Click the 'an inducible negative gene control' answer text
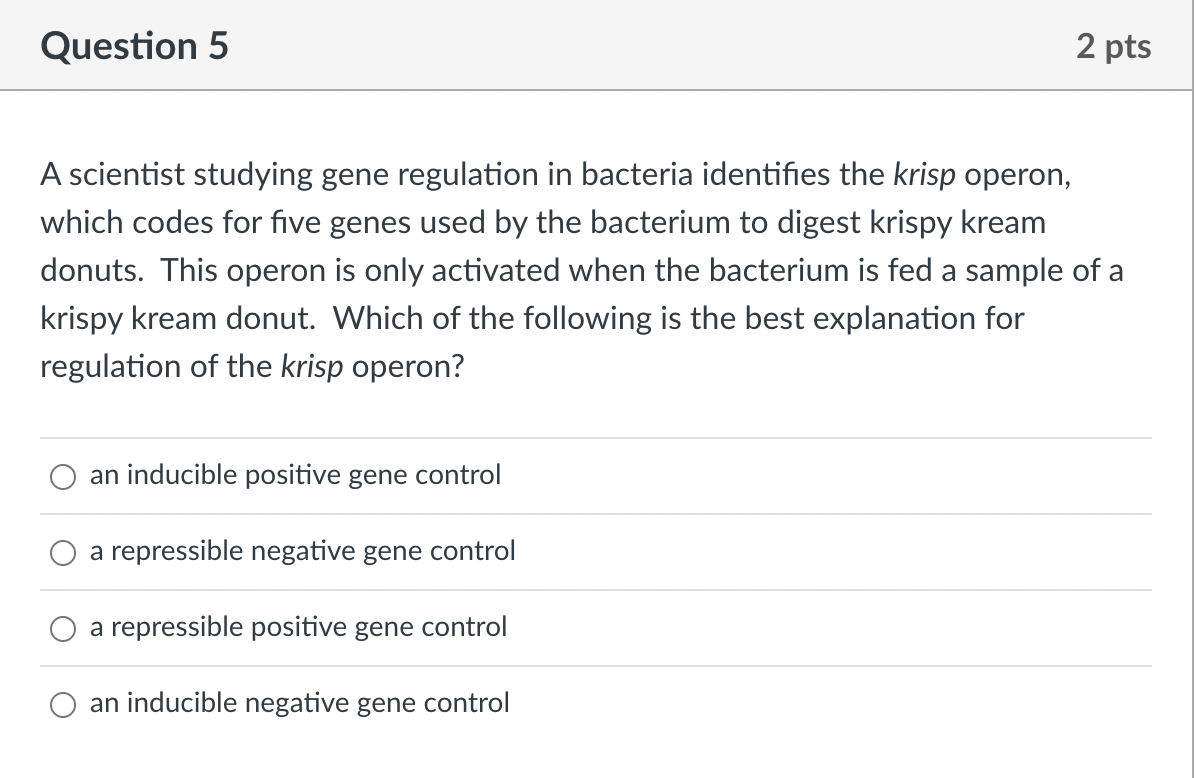The image size is (1196, 778). click(298, 703)
